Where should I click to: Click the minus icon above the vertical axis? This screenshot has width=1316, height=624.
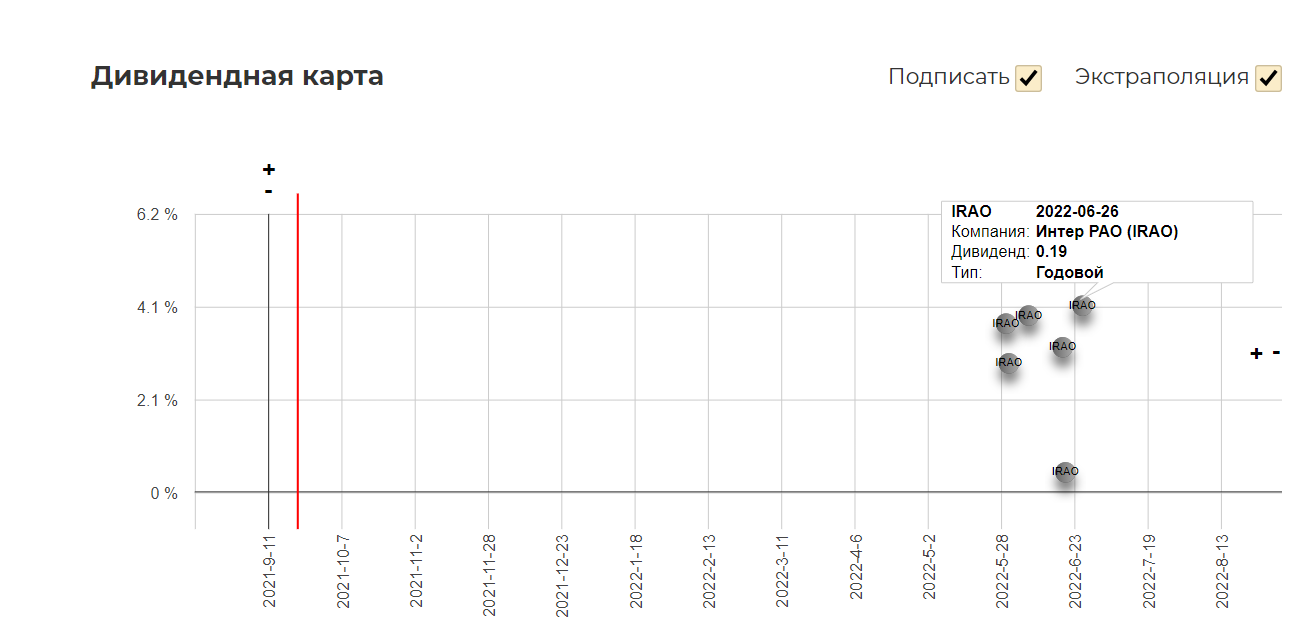[x=268, y=190]
